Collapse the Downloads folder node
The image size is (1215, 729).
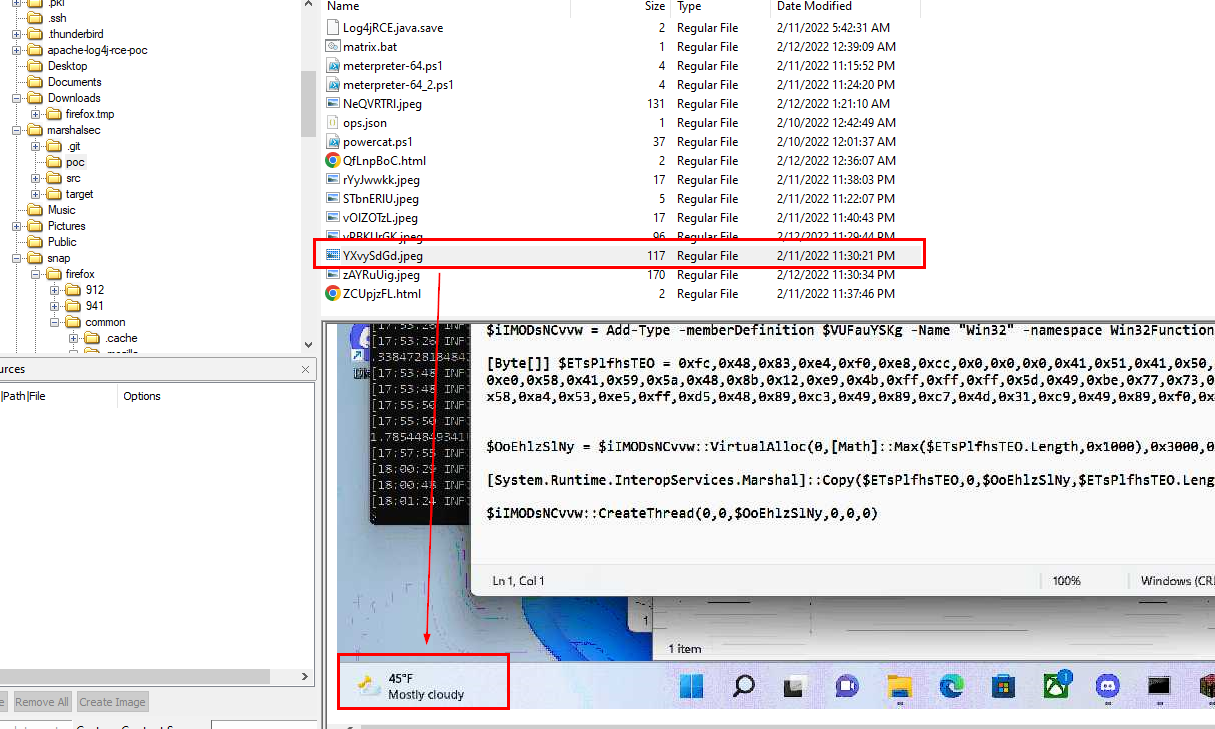pyautogui.click(x=17, y=98)
